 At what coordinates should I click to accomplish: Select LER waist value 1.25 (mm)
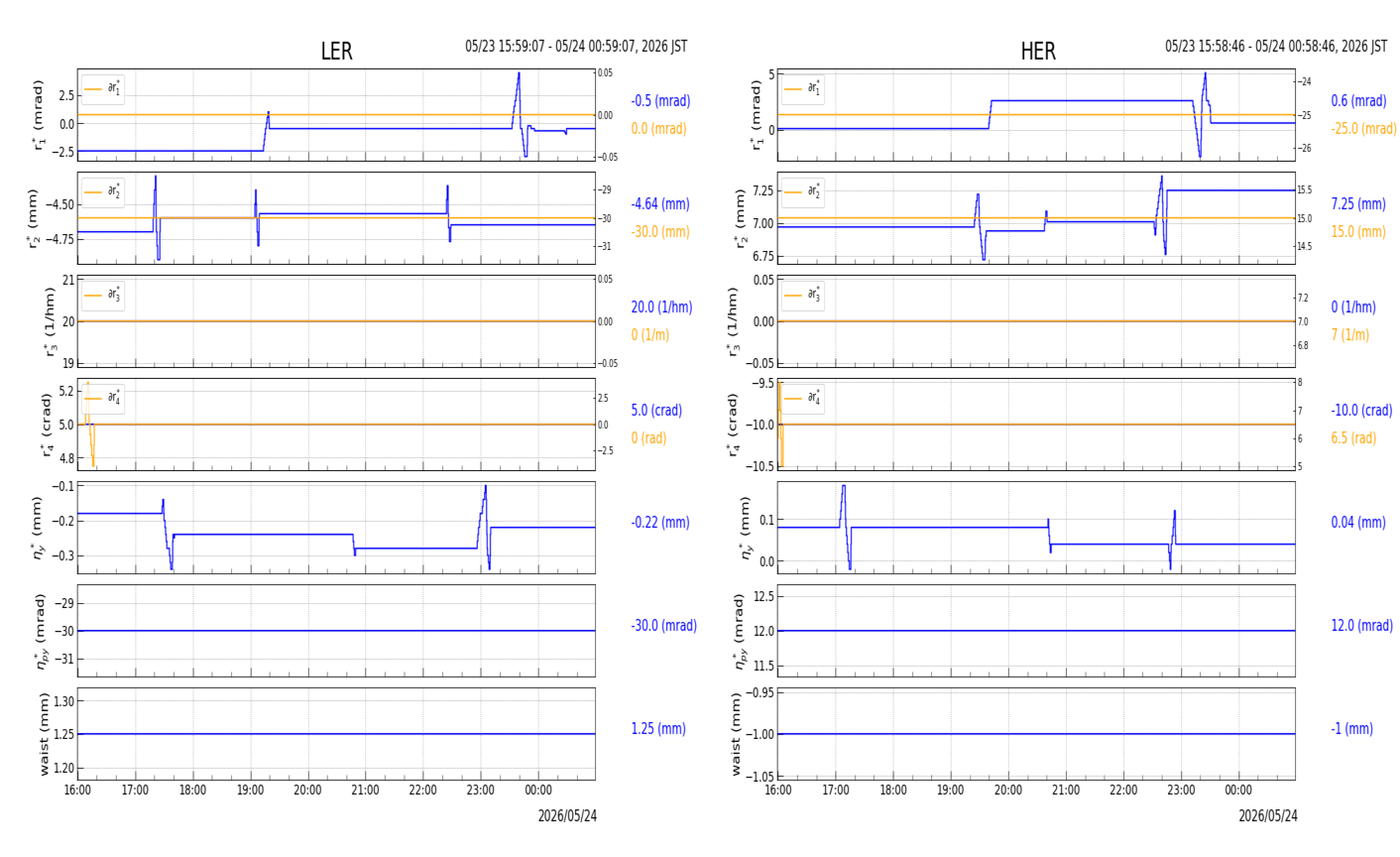pos(658,729)
